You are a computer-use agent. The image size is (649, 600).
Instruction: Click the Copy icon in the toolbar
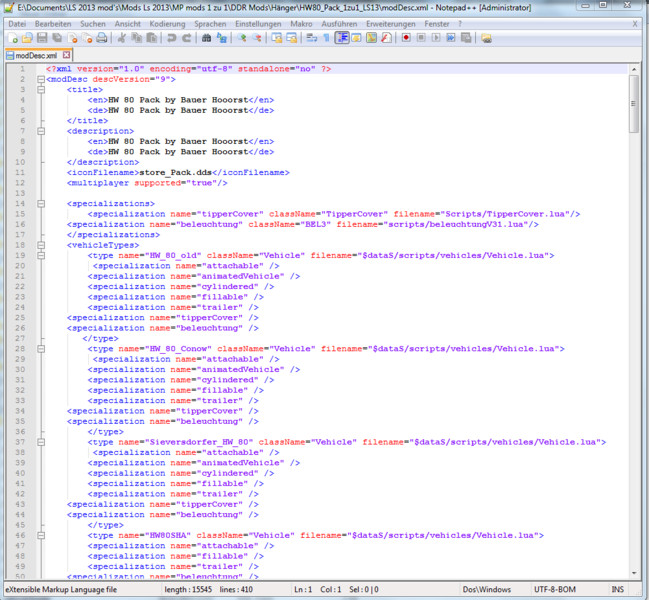[136, 38]
